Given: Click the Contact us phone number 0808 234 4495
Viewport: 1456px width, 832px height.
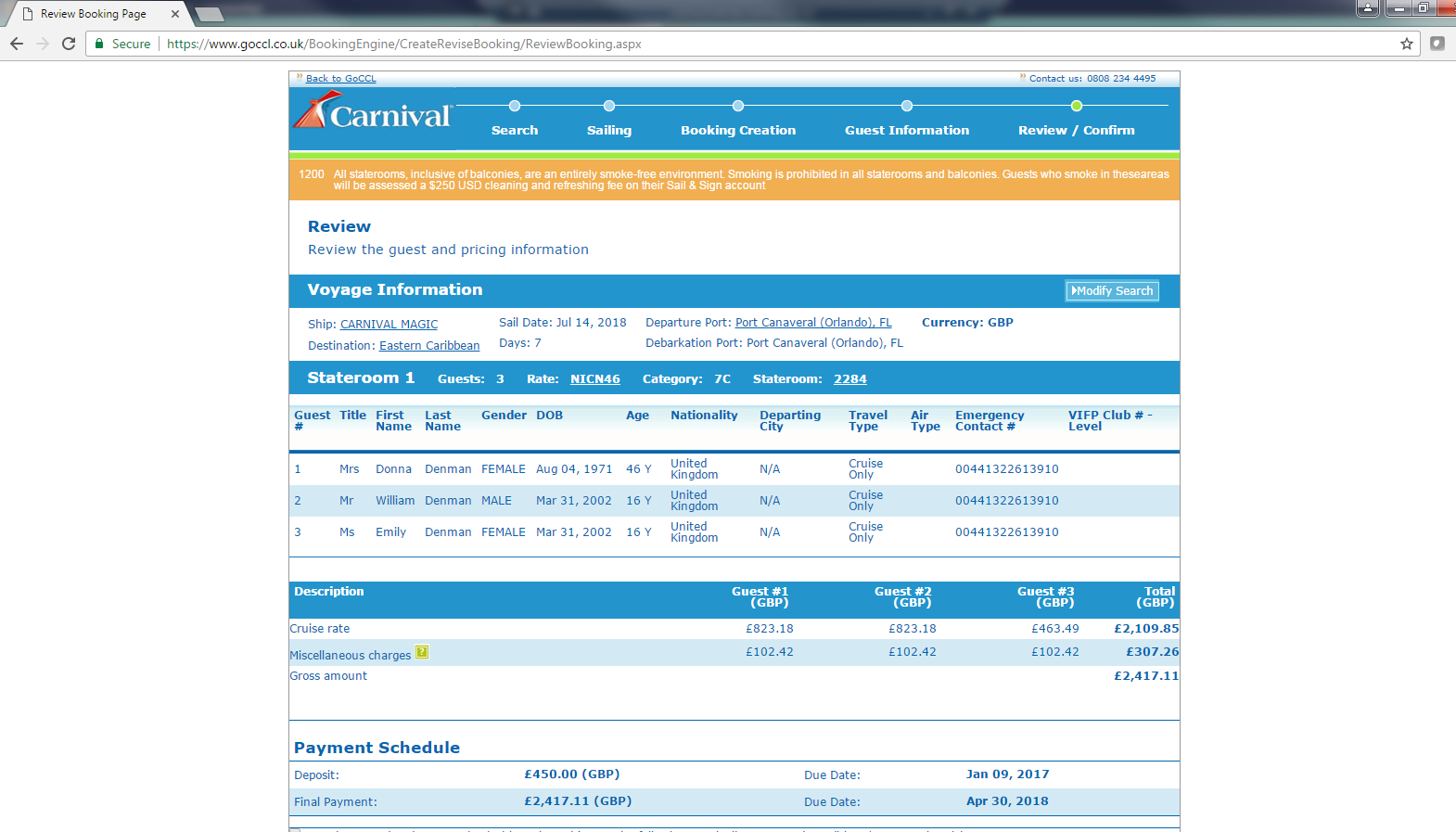Looking at the screenshot, I should click(x=1121, y=79).
